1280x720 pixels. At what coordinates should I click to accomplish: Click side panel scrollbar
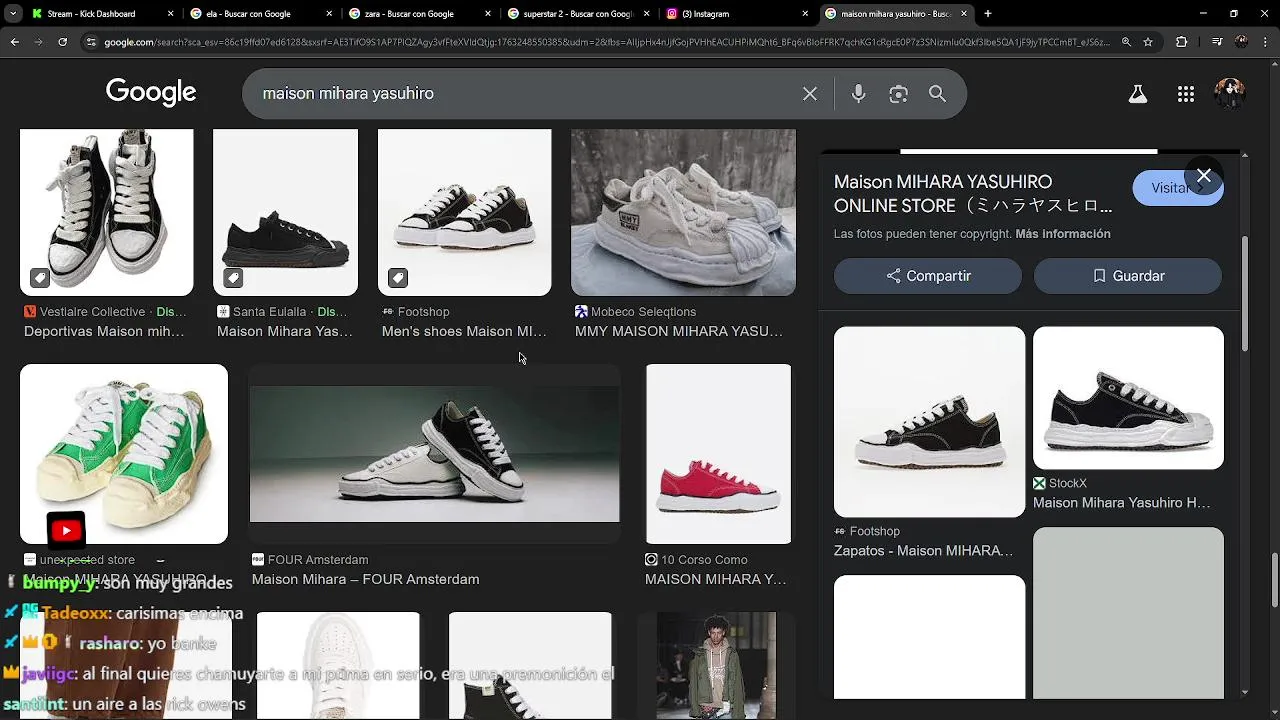(1245, 295)
